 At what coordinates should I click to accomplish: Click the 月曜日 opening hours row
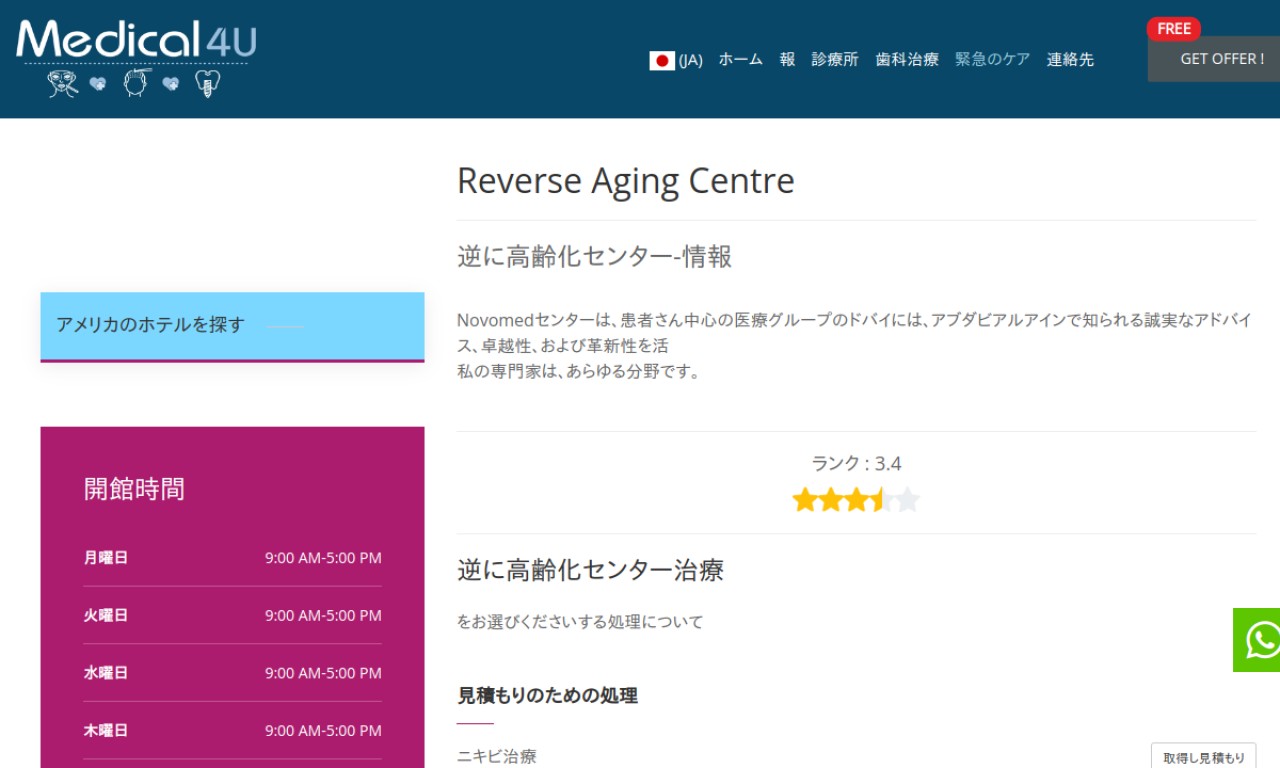point(233,558)
